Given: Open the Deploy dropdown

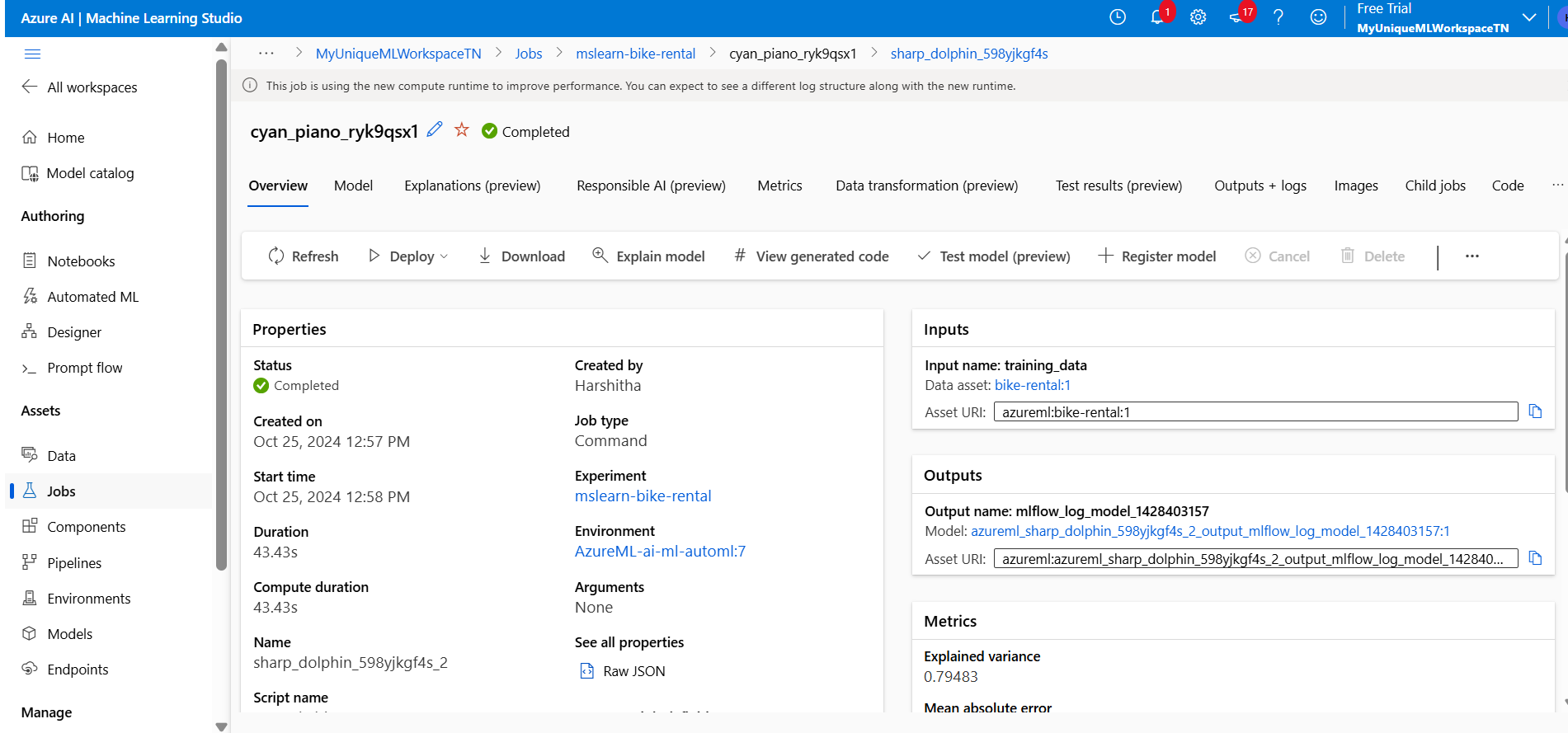Looking at the screenshot, I should click(408, 256).
